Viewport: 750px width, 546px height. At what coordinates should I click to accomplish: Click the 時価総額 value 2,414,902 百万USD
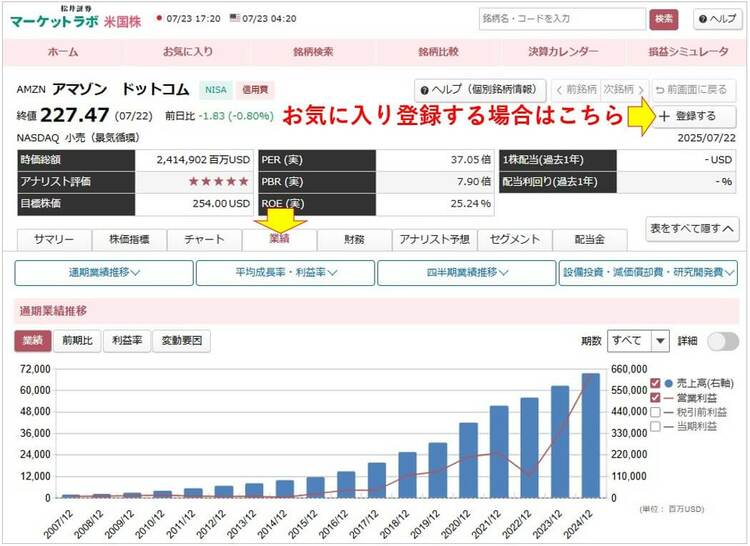point(203,160)
